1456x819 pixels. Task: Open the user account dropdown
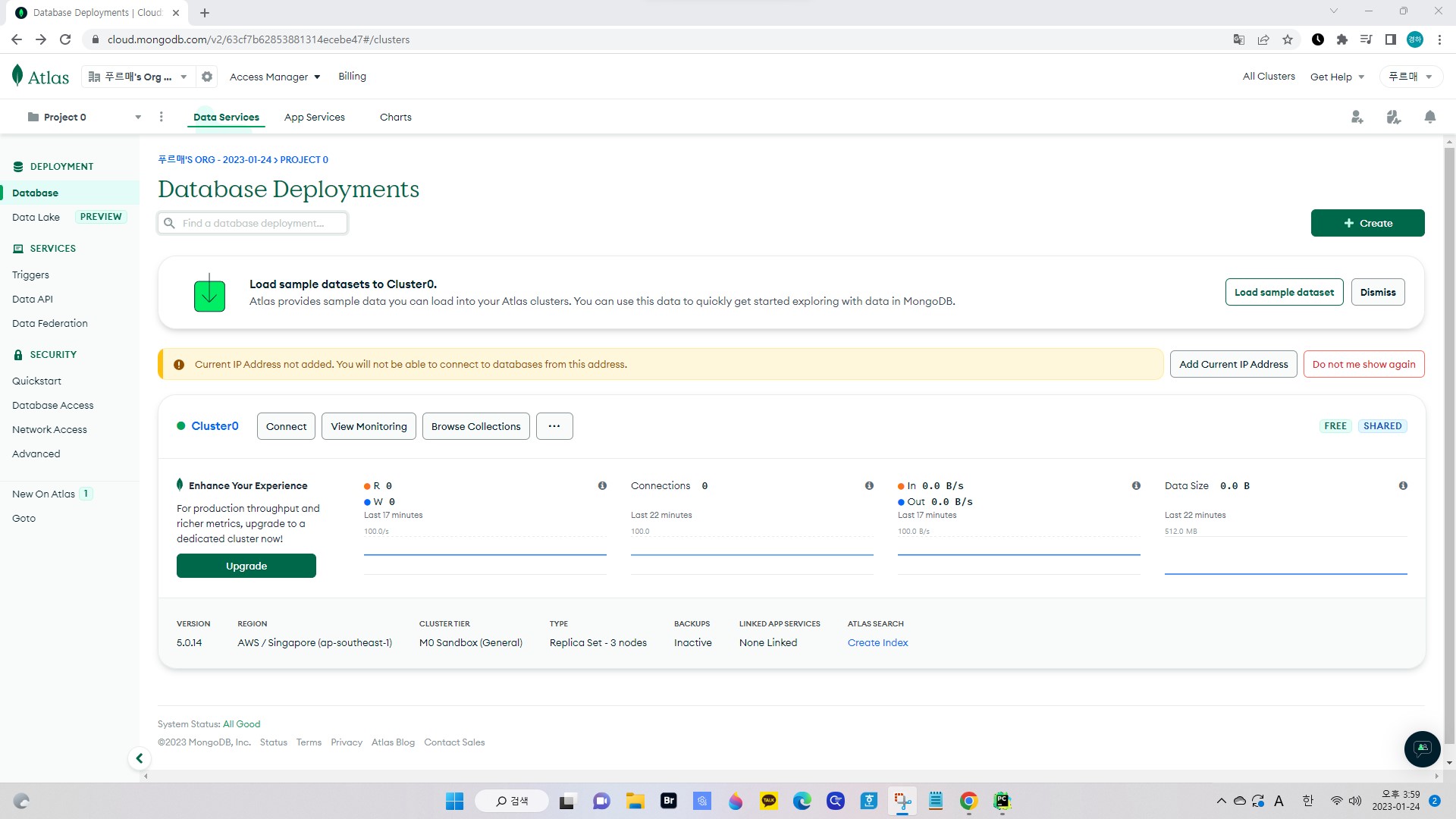tap(1410, 77)
